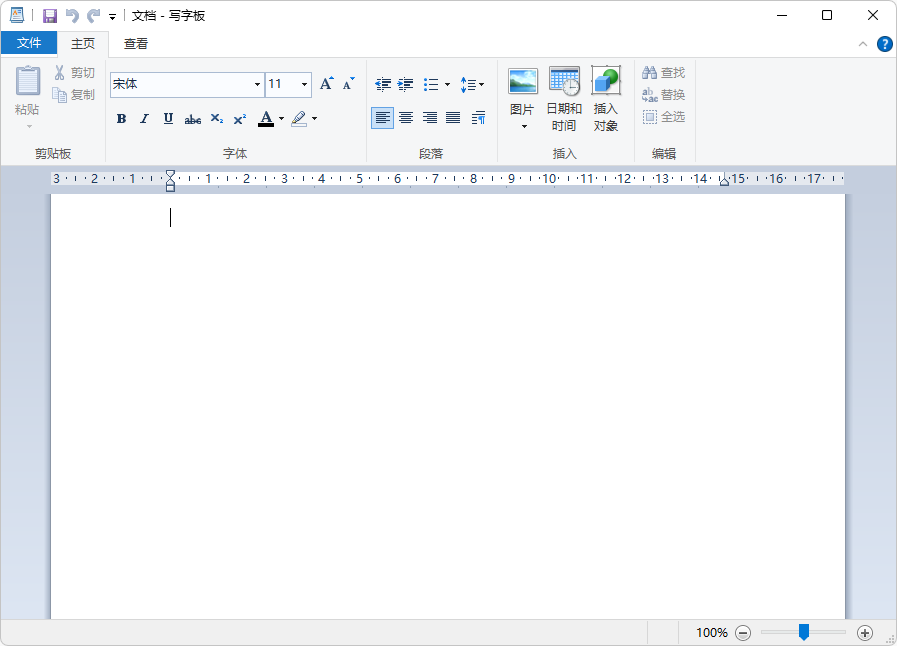The width and height of the screenshot is (897, 646).
Task: Click inside the blank document page
Action: click(448, 400)
